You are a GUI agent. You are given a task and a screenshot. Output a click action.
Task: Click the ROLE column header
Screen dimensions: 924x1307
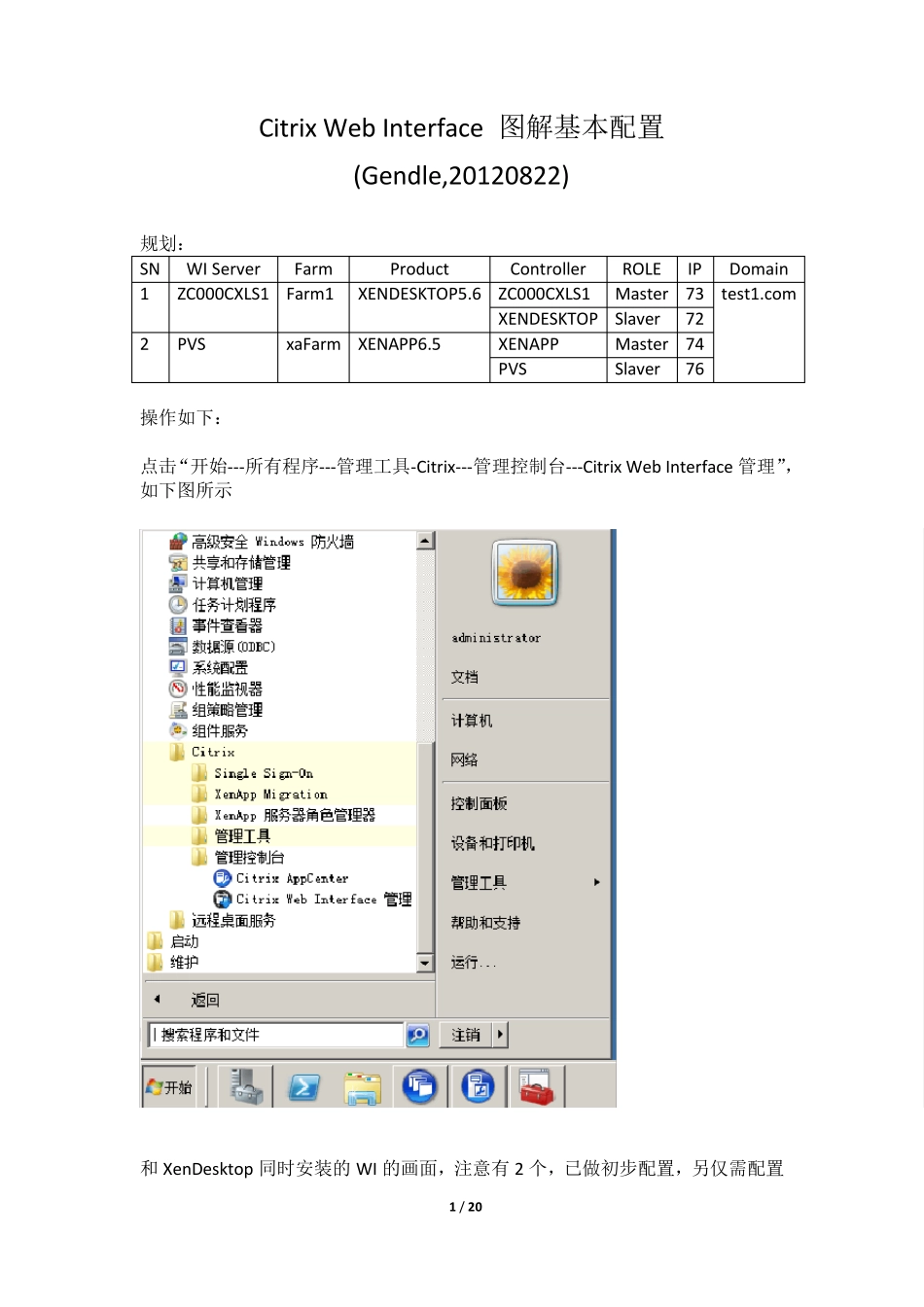(642, 269)
